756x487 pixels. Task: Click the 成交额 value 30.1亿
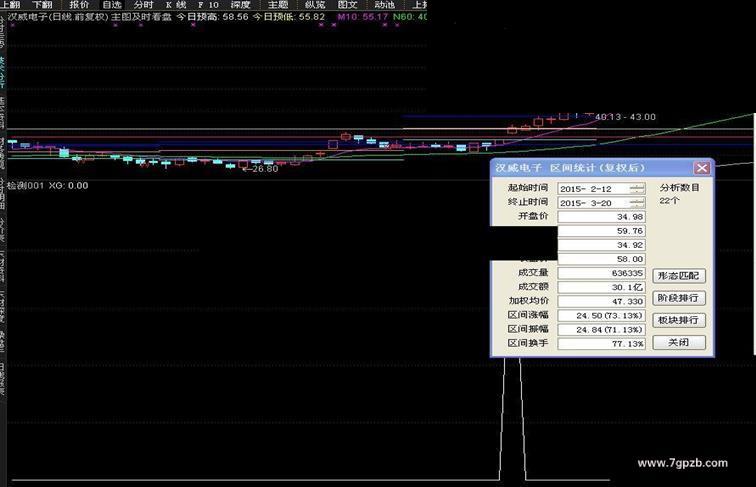(x=601, y=287)
